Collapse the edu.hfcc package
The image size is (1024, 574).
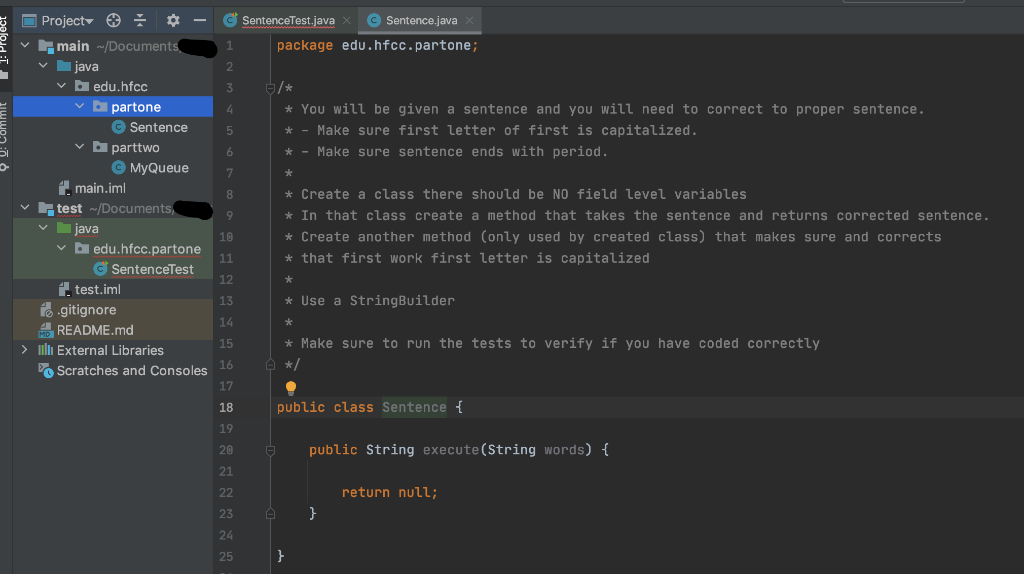click(61, 86)
